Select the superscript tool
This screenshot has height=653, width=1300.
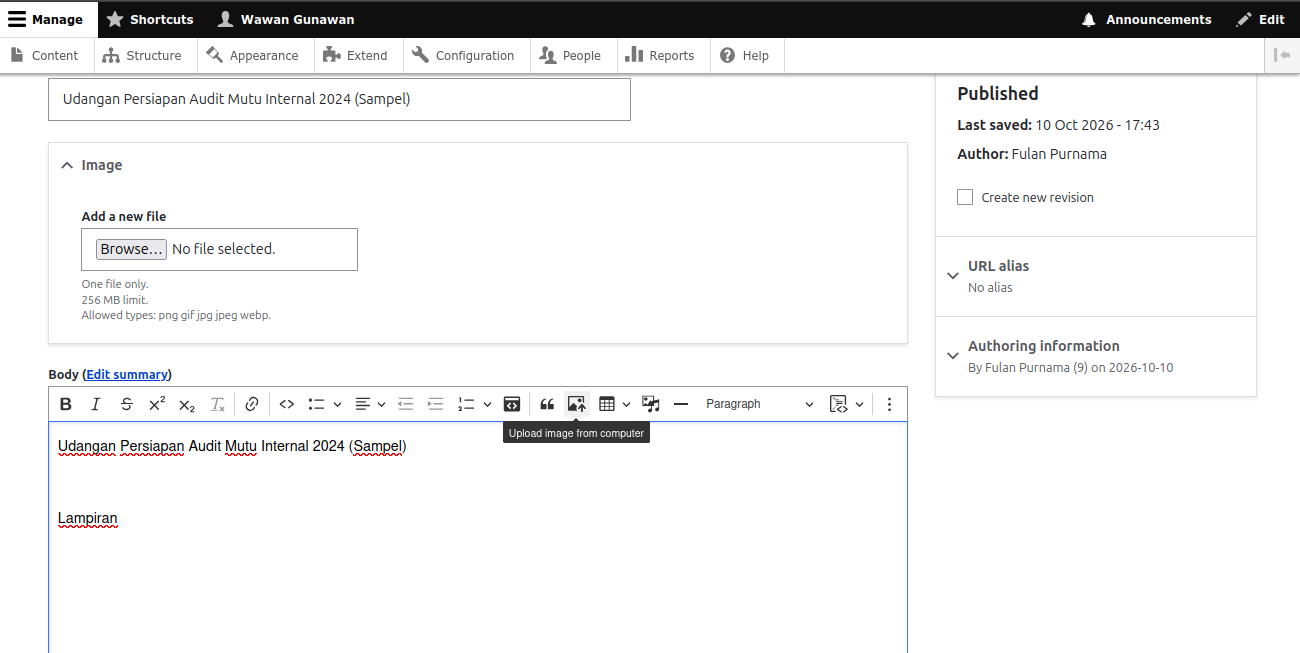coord(157,404)
